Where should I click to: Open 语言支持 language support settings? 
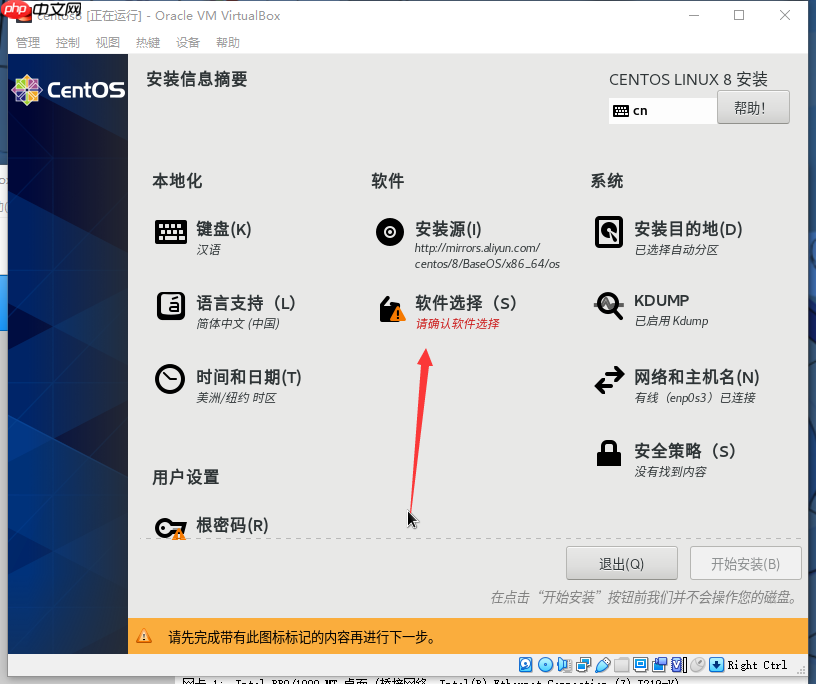tap(171, 305)
